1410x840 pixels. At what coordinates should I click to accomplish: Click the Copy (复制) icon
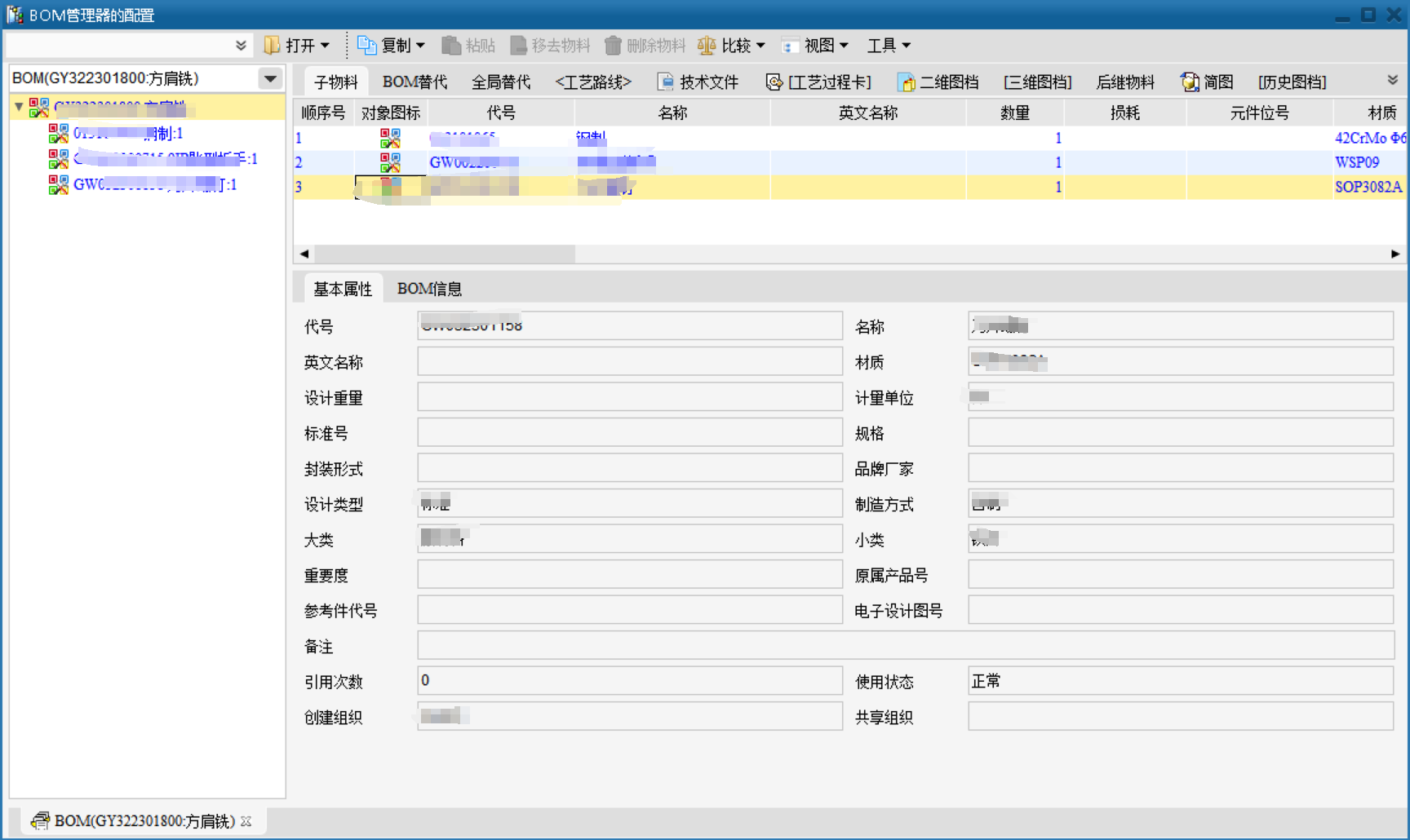click(x=367, y=46)
